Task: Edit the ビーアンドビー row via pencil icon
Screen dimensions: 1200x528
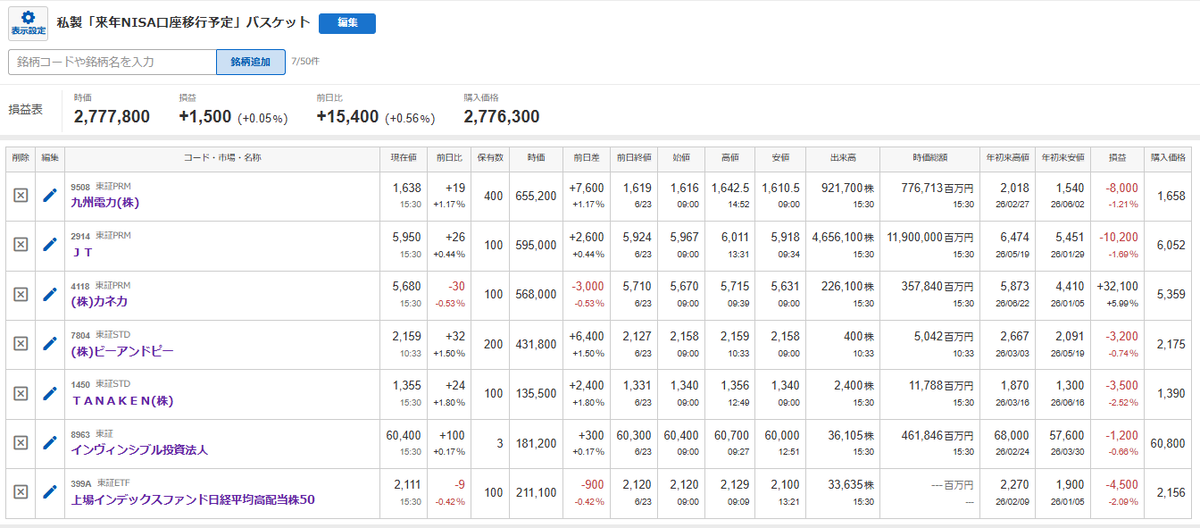Action: [50, 343]
